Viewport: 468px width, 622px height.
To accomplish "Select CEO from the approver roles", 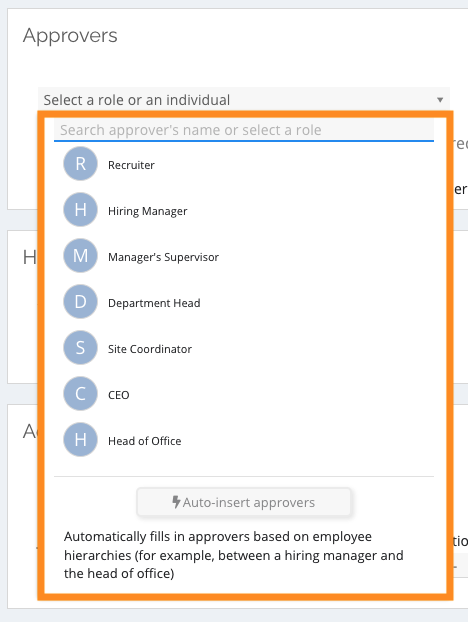I will [244, 394].
